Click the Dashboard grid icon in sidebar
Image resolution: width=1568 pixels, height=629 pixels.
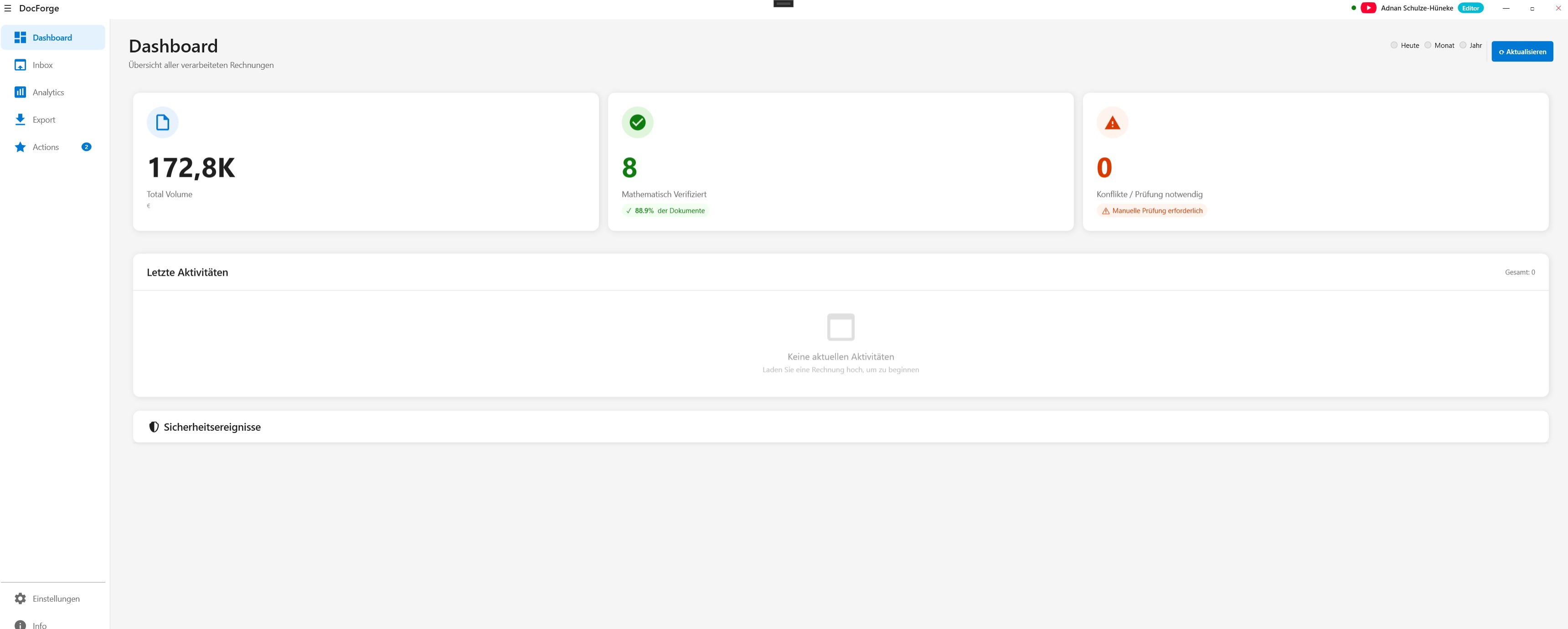pos(20,37)
